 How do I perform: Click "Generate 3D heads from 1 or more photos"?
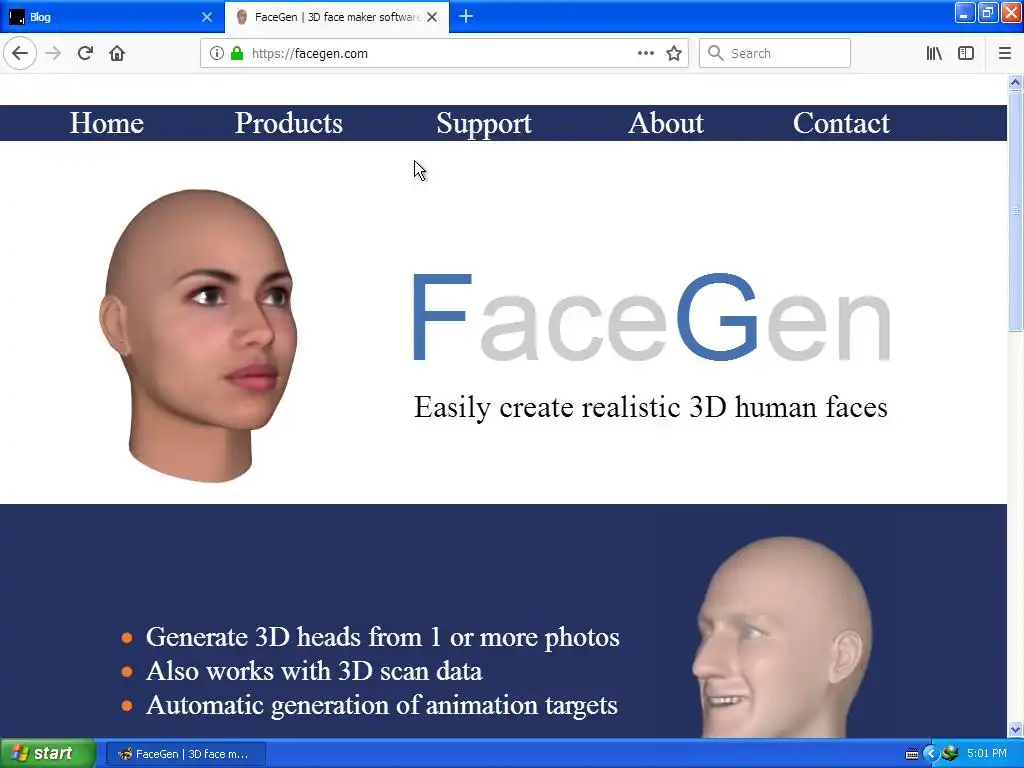click(383, 637)
